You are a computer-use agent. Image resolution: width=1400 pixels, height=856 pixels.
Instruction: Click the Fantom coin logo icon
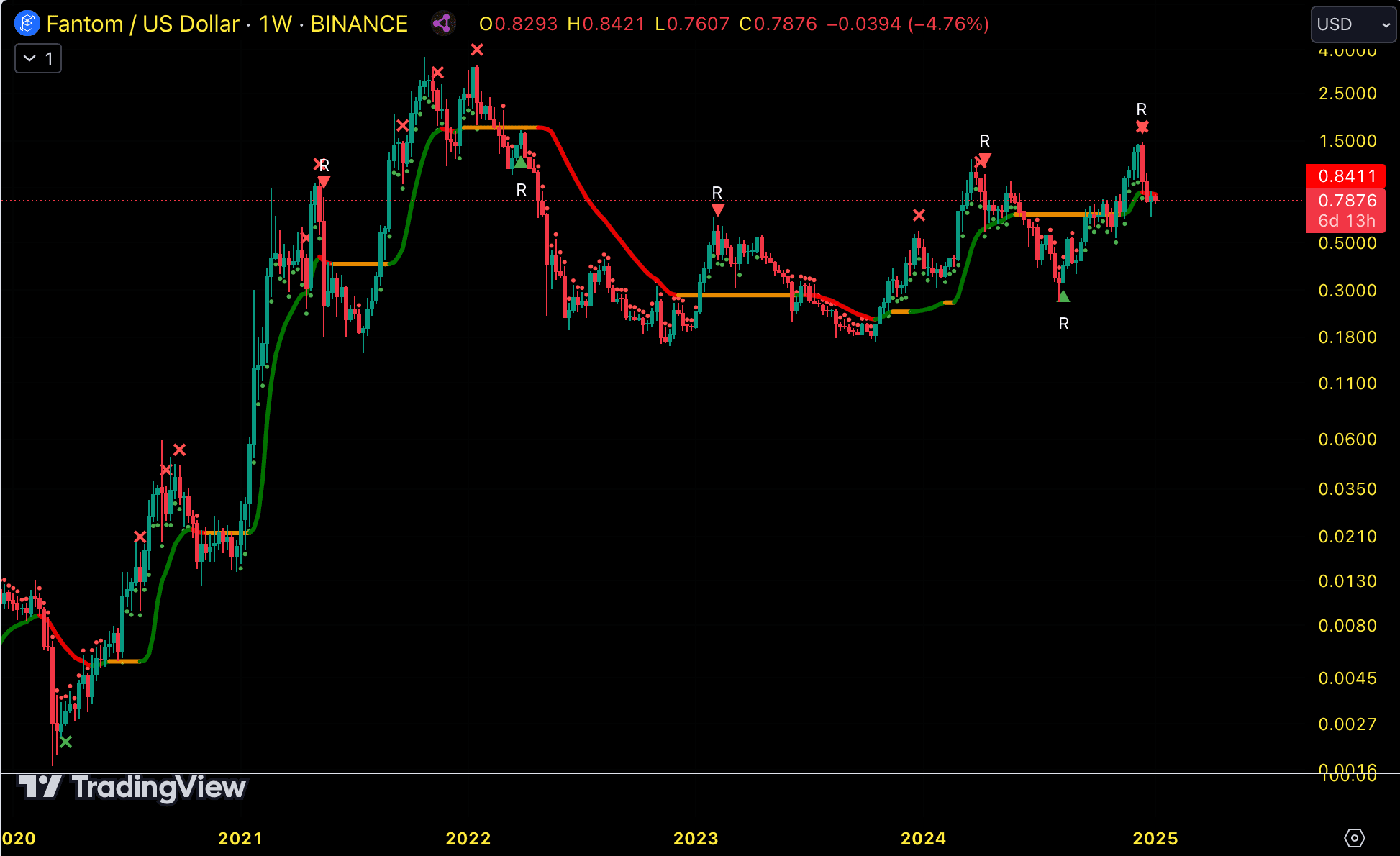pos(27,24)
